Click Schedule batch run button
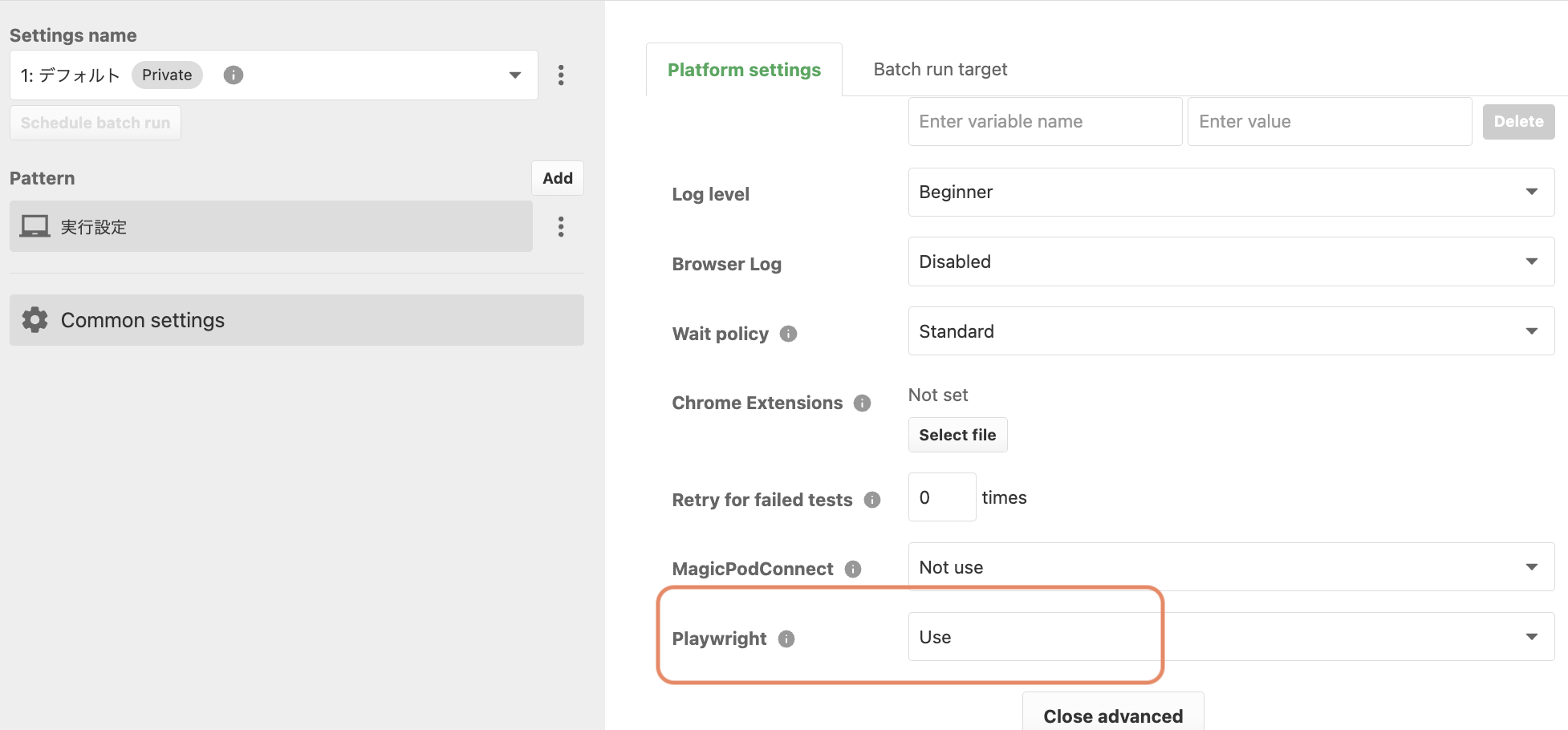Image resolution: width=1568 pixels, height=730 pixels. click(x=95, y=123)
